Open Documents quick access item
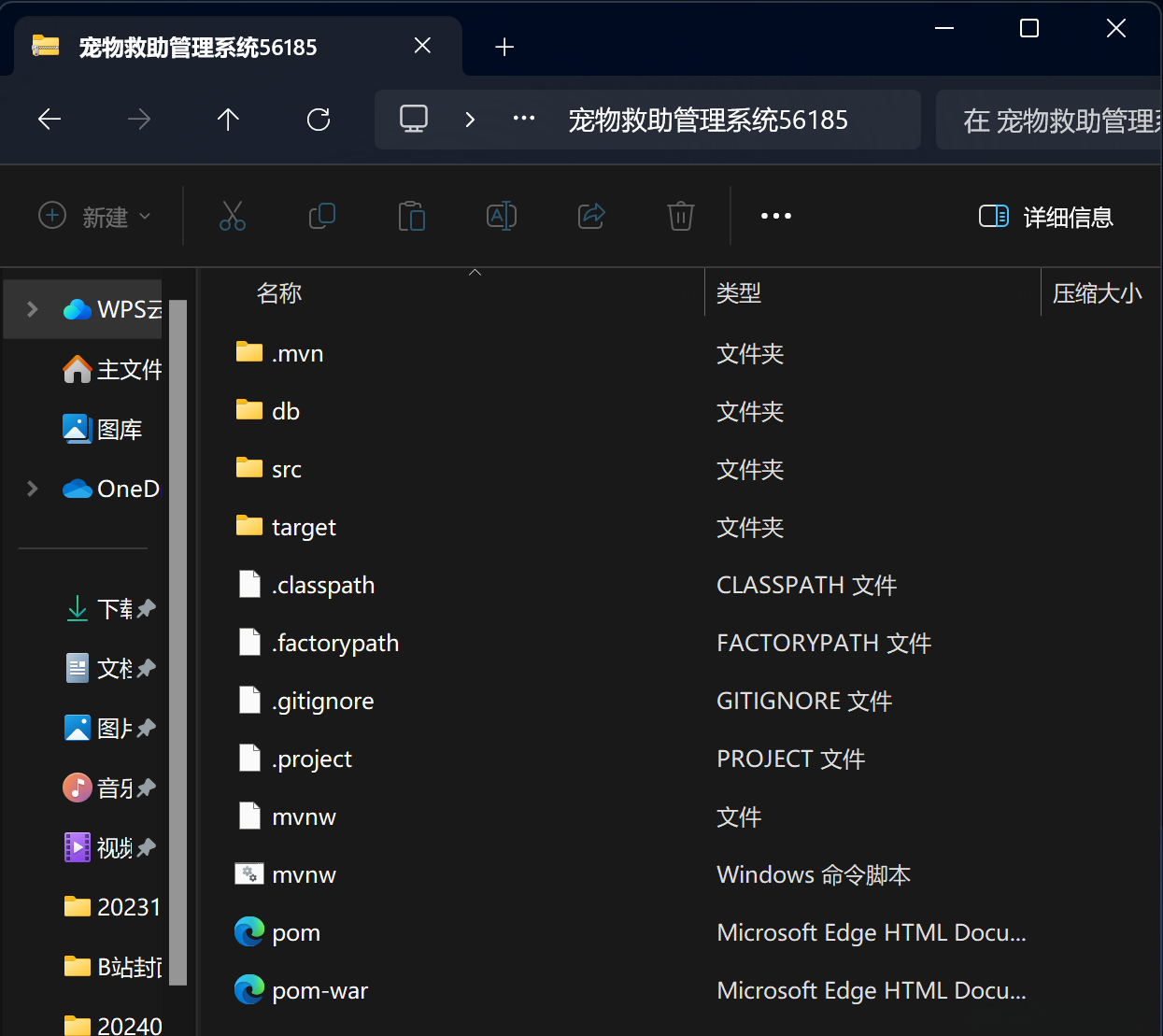1163x1036 pixels. [109, 668]
